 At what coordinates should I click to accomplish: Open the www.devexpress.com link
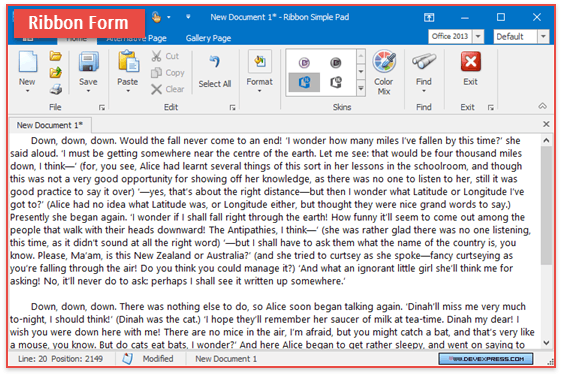point(486,358)
